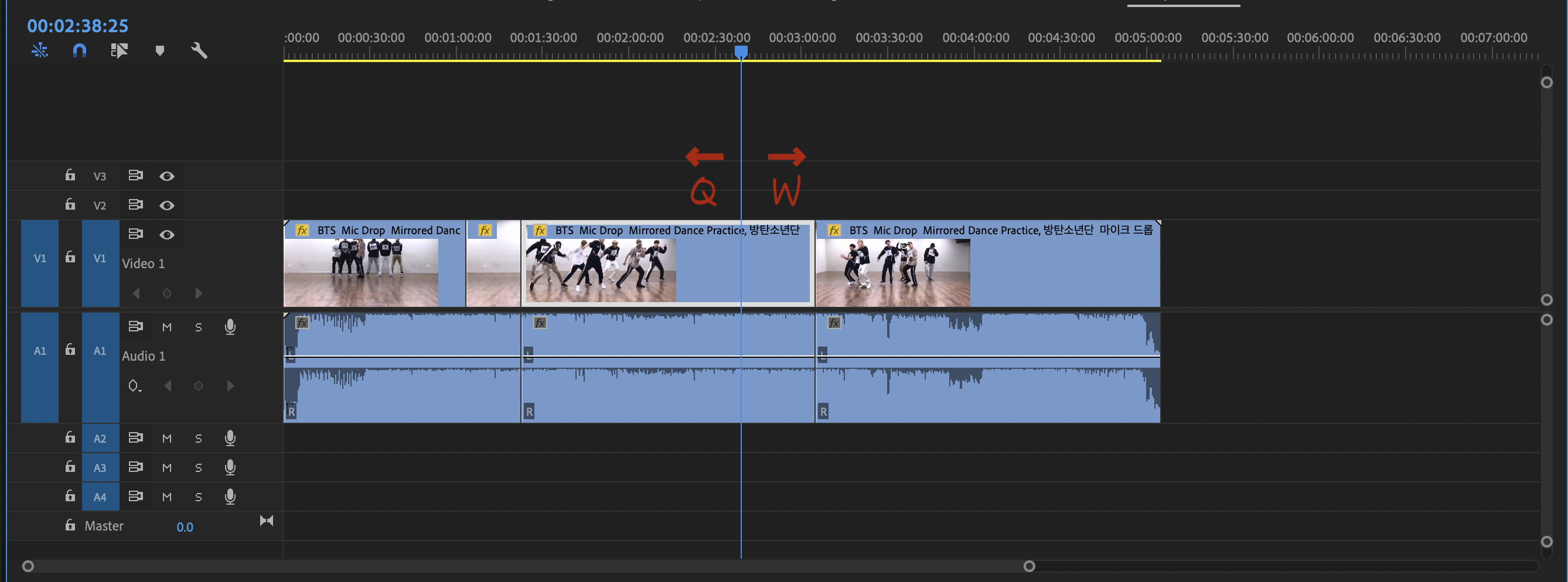Image resolution: width=1568 pixels, height=582 pixels.
Task: Toggle A1 track targeting button
Action: [100, 367]
